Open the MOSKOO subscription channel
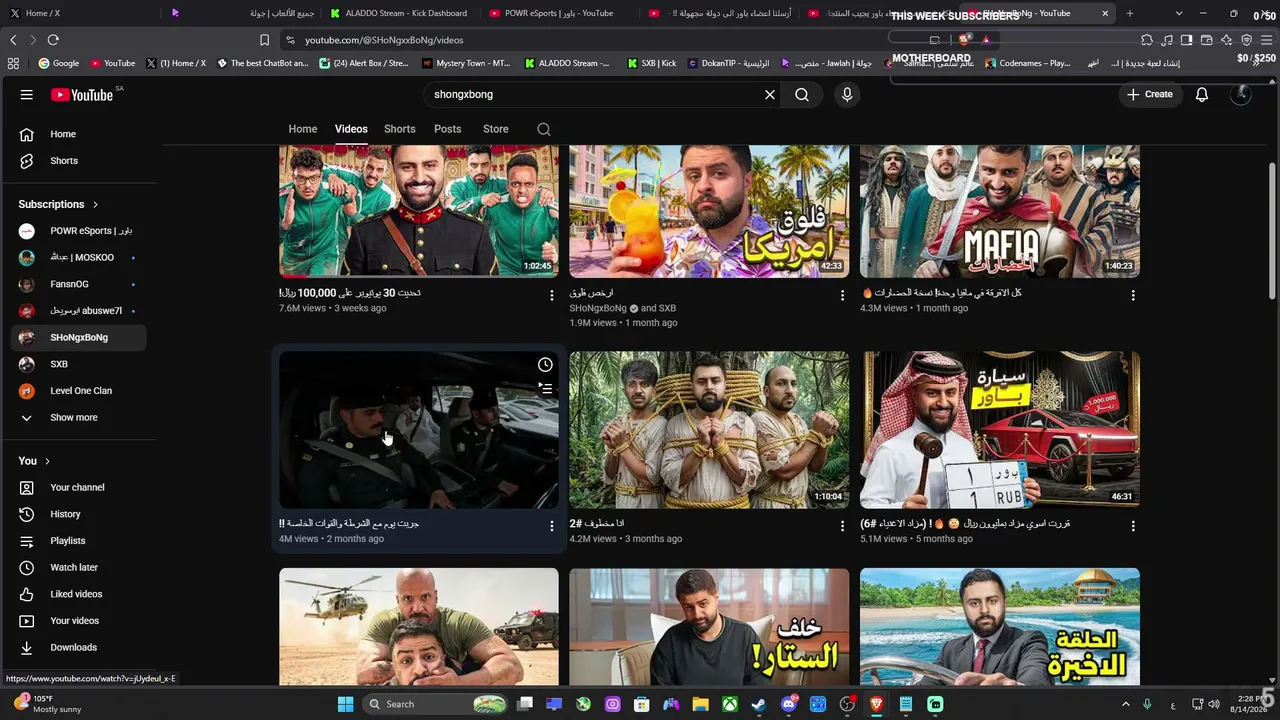Screen dimensions: 1280x720 (78, 257)
